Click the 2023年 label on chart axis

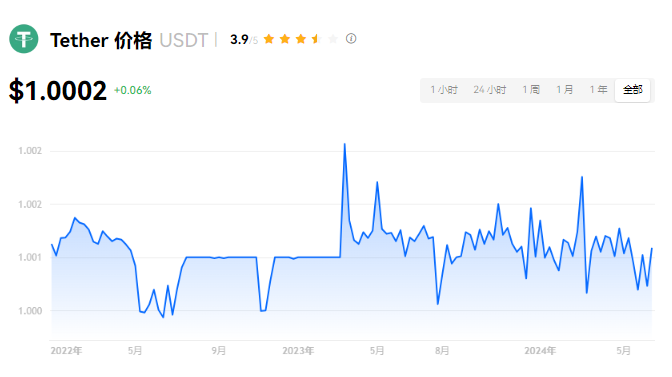pos(298,351)
